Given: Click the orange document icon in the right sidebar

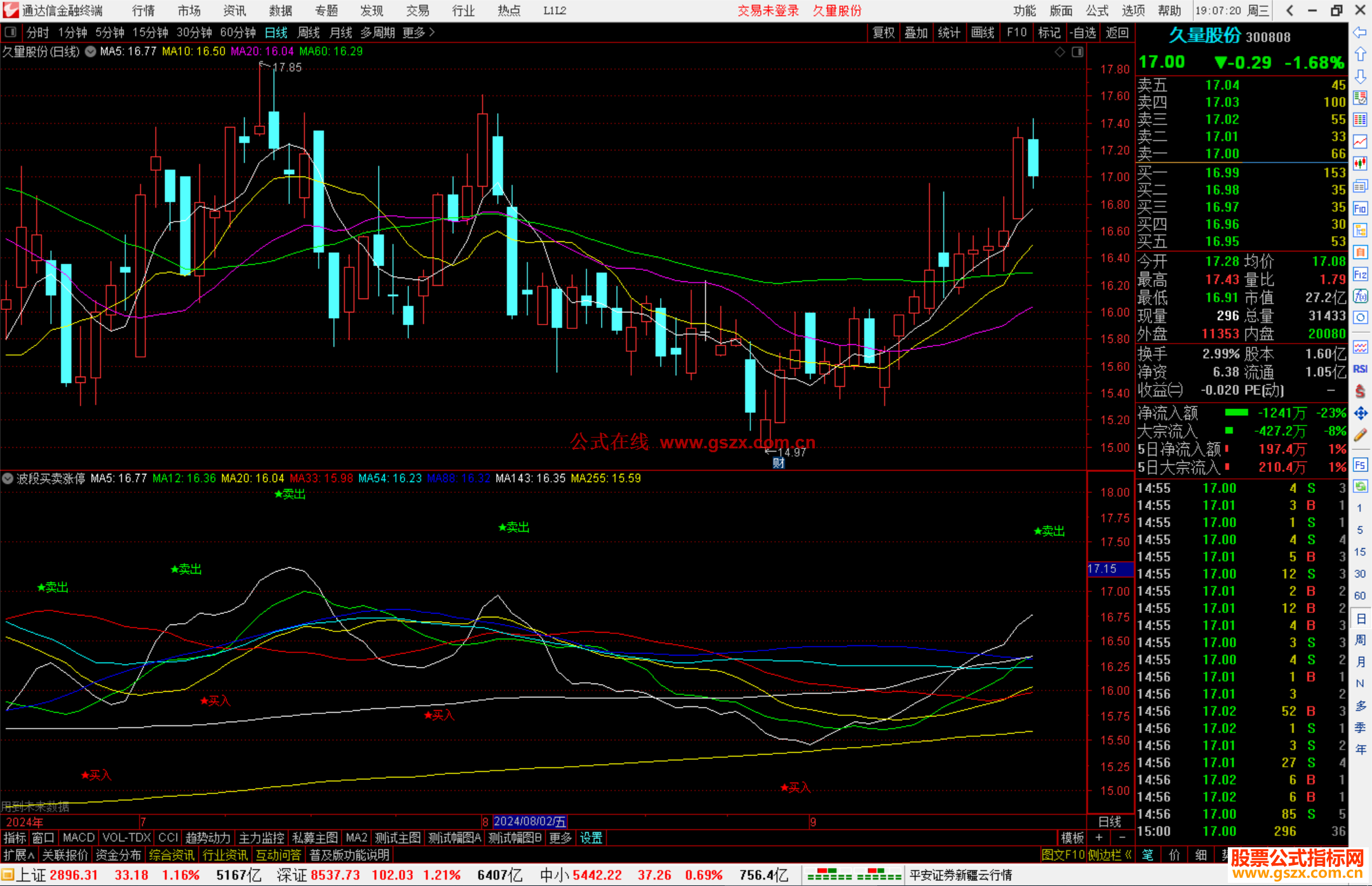Looking at the screenshot, I should click(1360, 252).
